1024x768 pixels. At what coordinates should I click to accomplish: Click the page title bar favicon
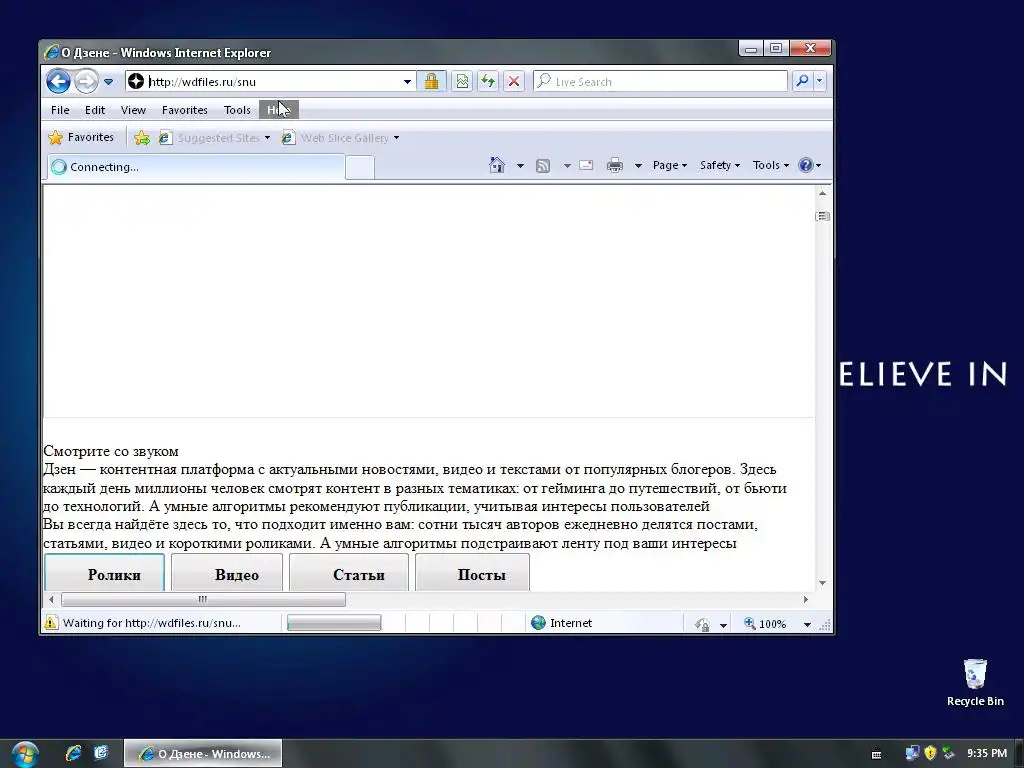(51, 52)
